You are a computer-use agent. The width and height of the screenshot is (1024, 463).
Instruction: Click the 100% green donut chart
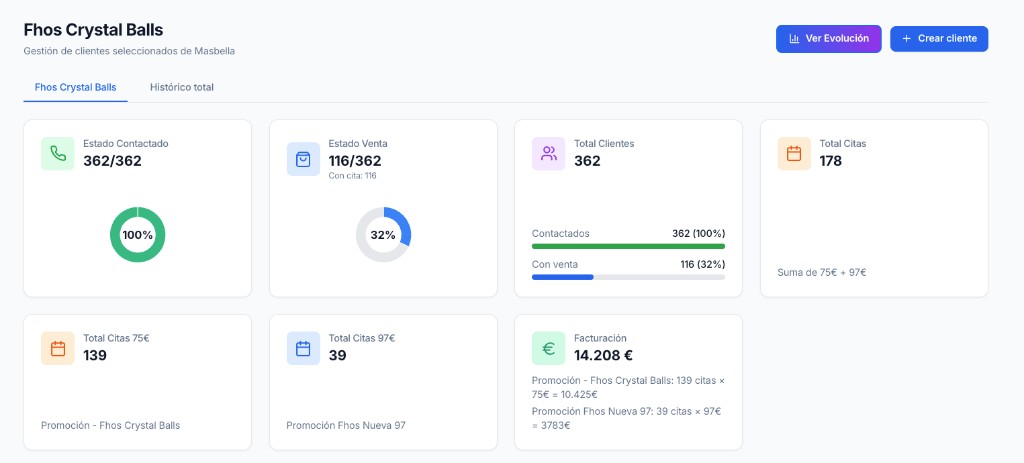[x=137, y=235]
